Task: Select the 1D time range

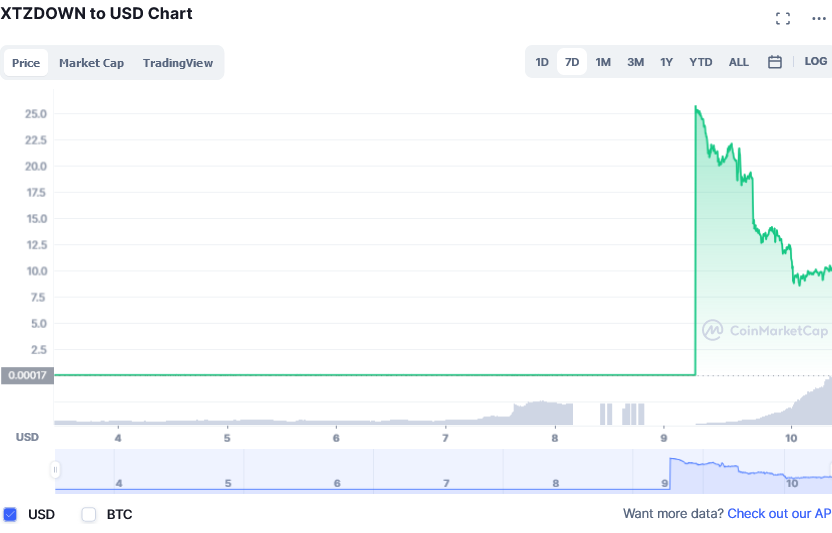Action: point(542,62)
